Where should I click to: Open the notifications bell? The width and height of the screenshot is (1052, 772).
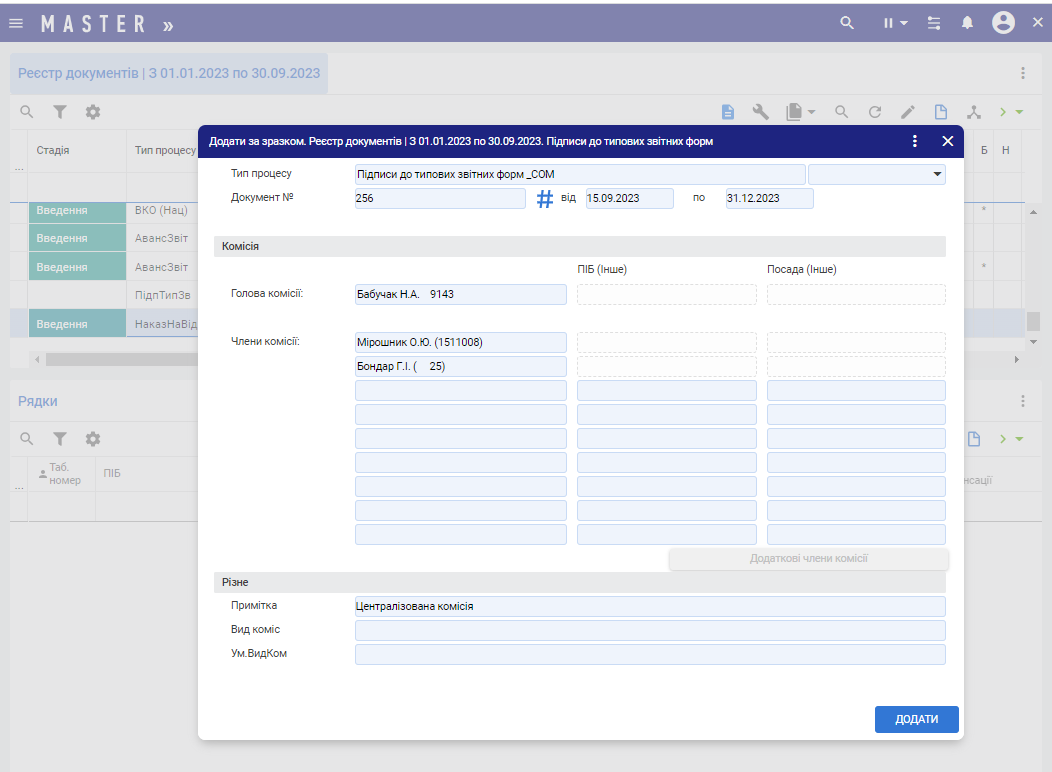[967, 23]
